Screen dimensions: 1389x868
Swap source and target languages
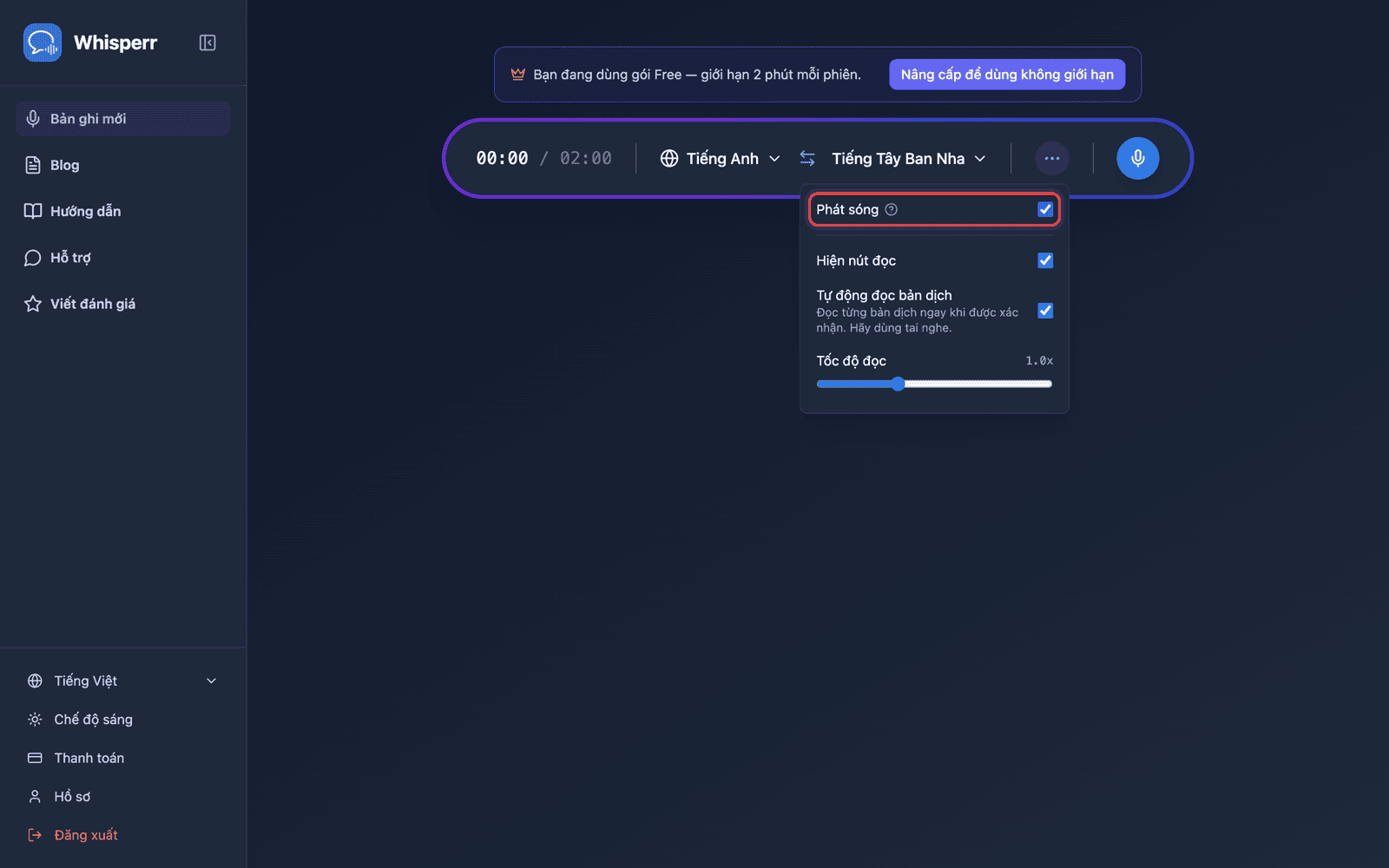(x=807, y=158)
